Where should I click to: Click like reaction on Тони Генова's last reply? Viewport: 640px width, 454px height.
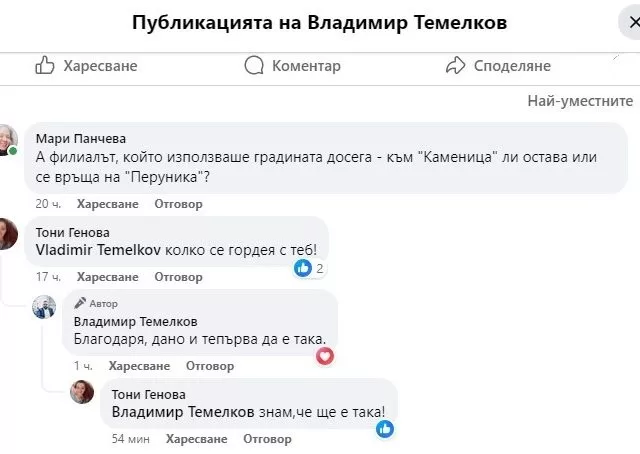pyautogui.click(x=385, y=429)
